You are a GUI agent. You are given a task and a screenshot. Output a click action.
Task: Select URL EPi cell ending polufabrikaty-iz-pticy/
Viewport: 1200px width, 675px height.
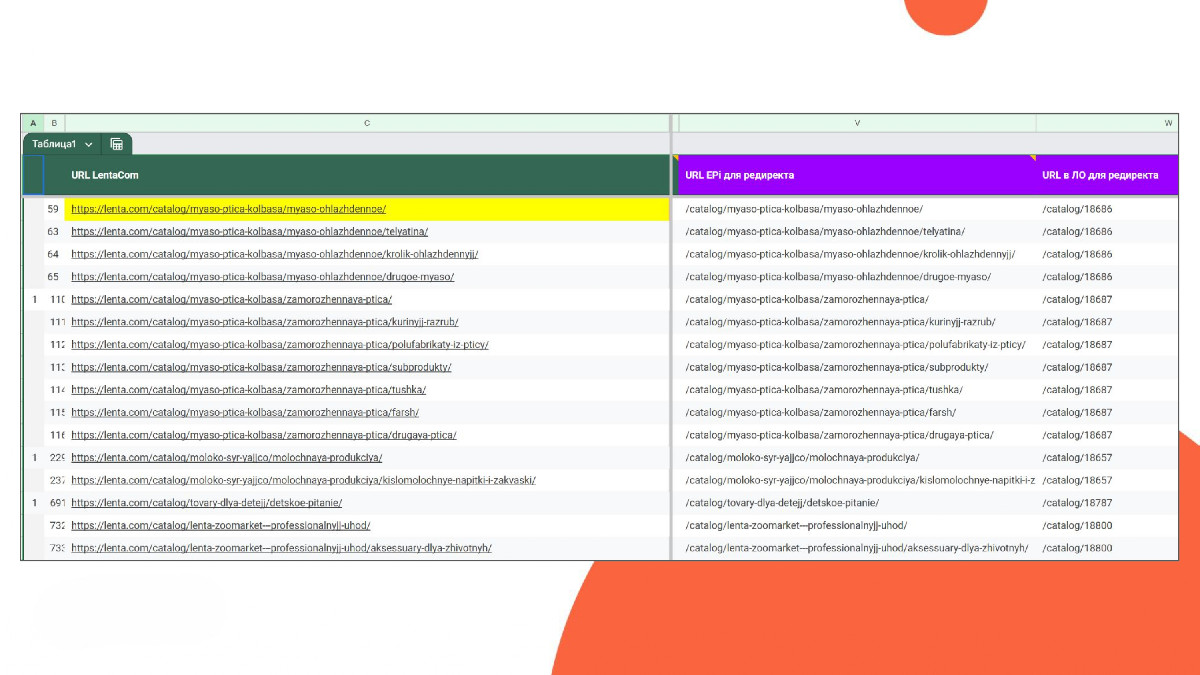pos(857,345)
